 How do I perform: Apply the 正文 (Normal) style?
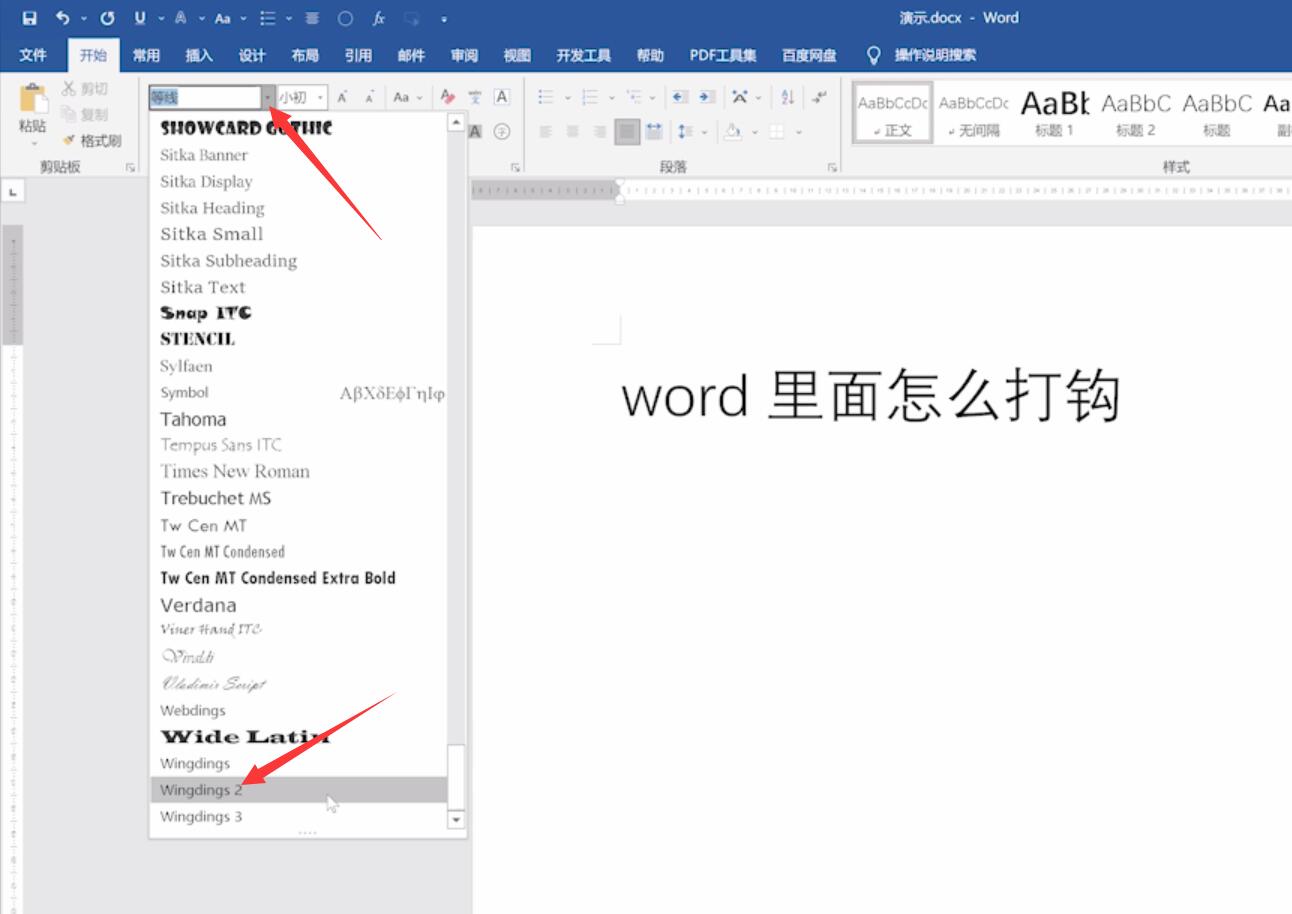(x=893, y=112)
